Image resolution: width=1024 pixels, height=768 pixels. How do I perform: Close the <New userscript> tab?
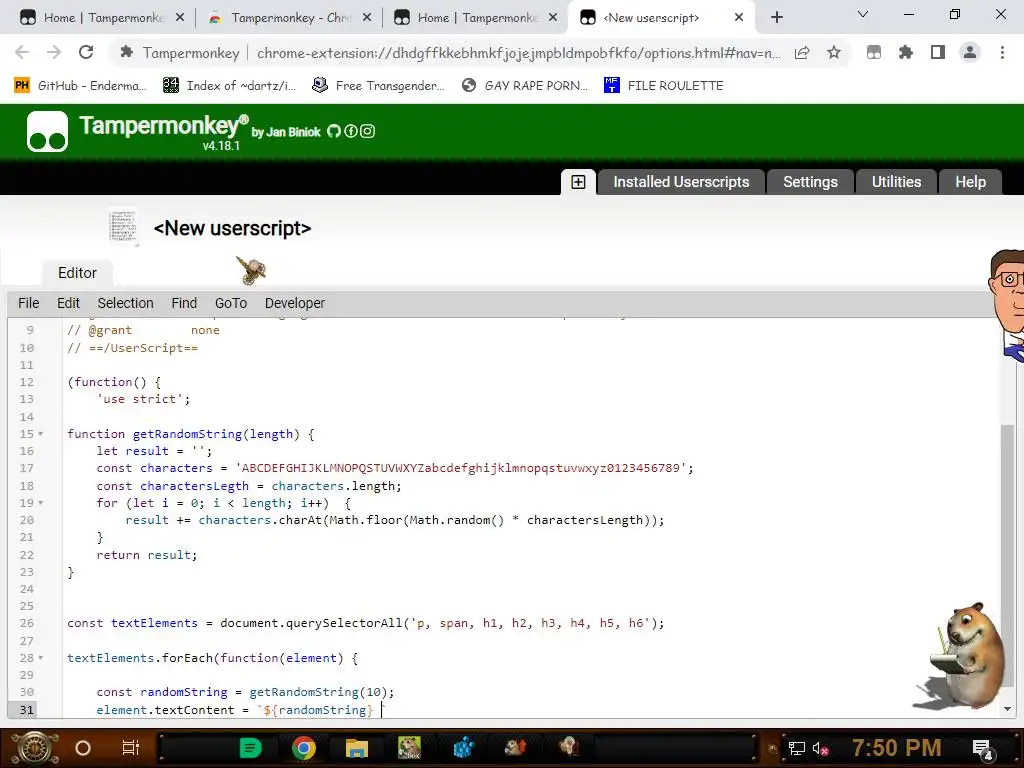pos(739,18)
